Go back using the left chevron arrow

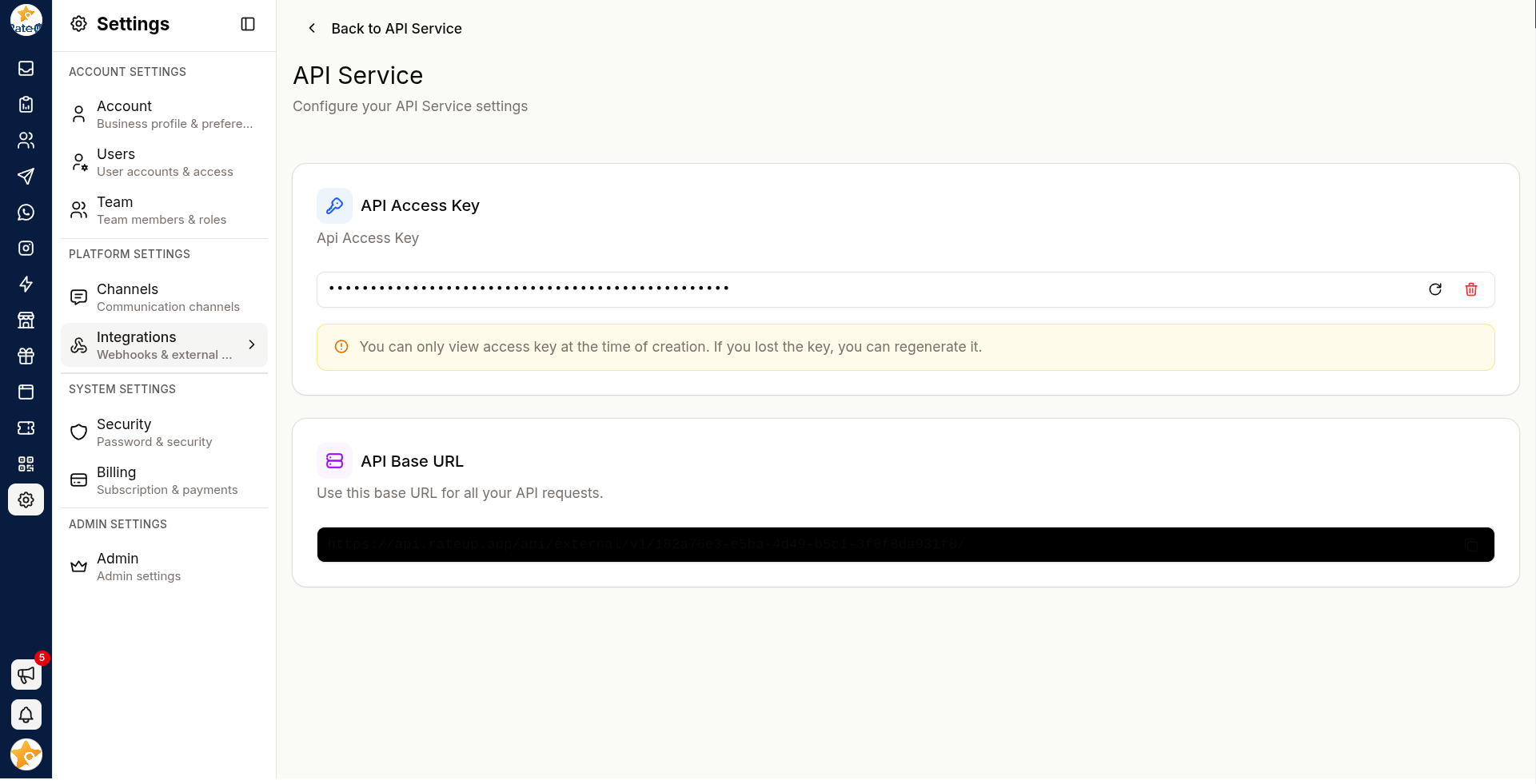[x=312, y=29]
